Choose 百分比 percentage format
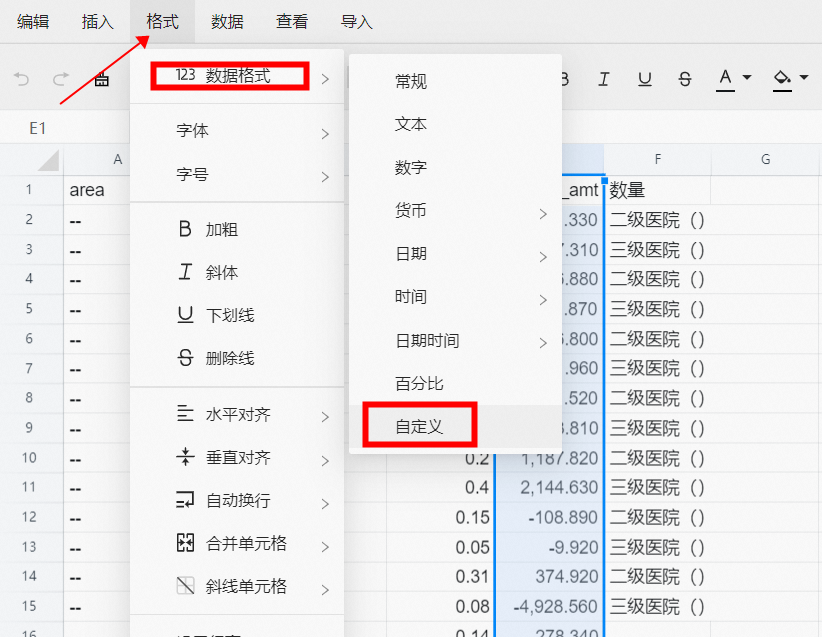 point(420,383)
